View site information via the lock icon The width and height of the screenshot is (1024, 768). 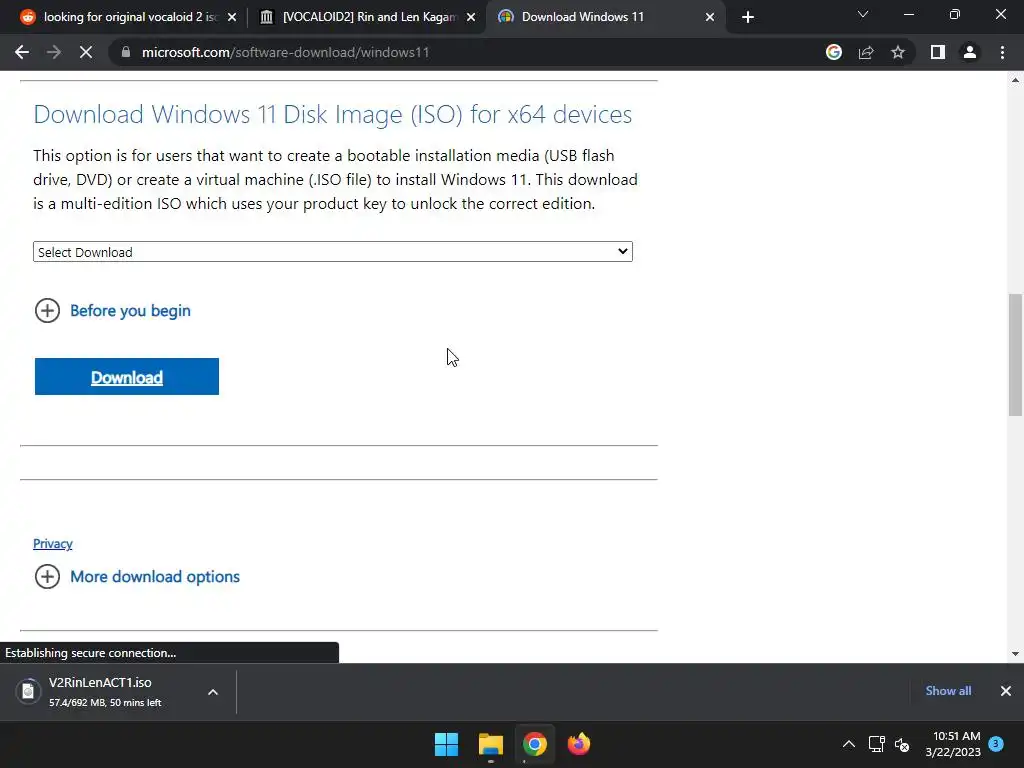125,52
